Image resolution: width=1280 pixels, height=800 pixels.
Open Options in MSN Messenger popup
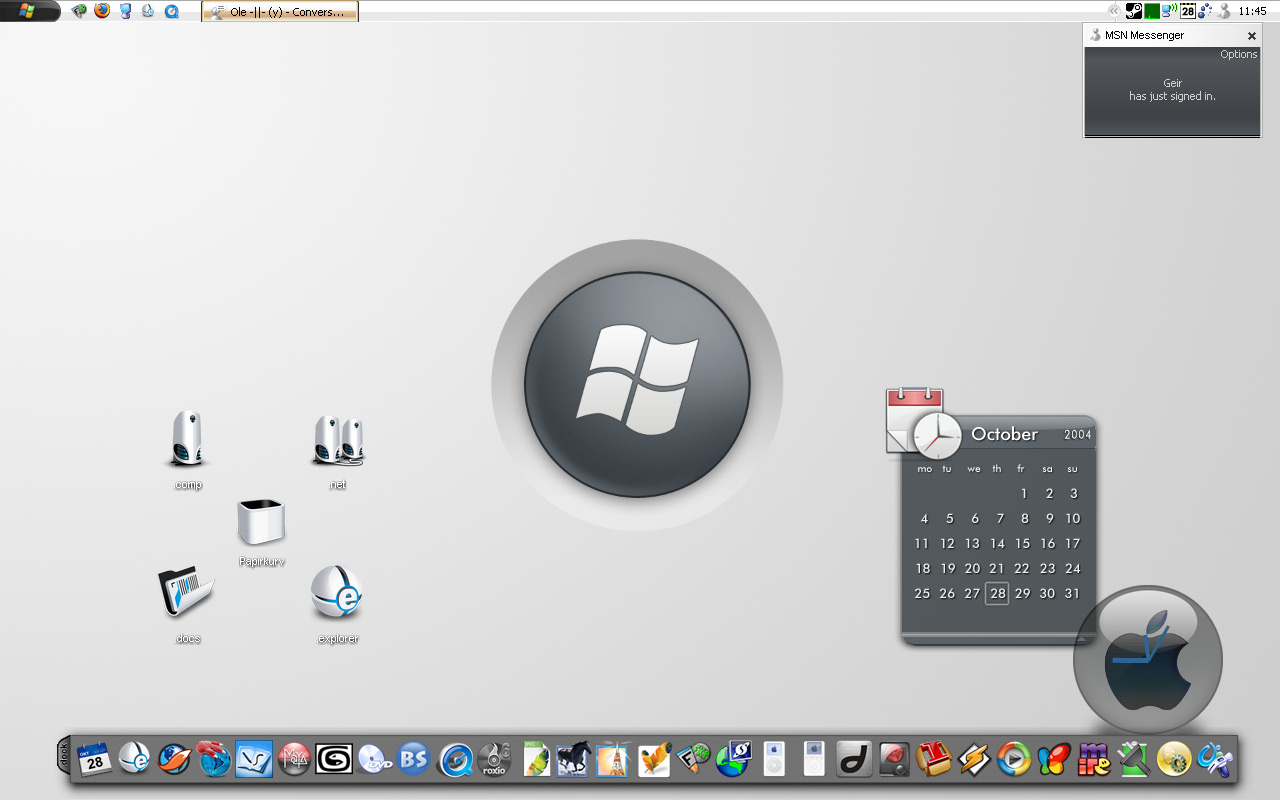click(1238, 54)
